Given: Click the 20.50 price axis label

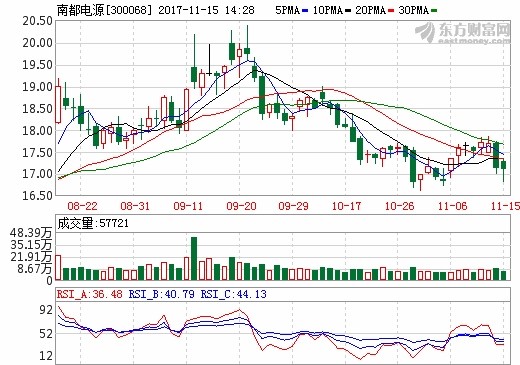Looking at the screenshot, I should [x=38, y=21].
